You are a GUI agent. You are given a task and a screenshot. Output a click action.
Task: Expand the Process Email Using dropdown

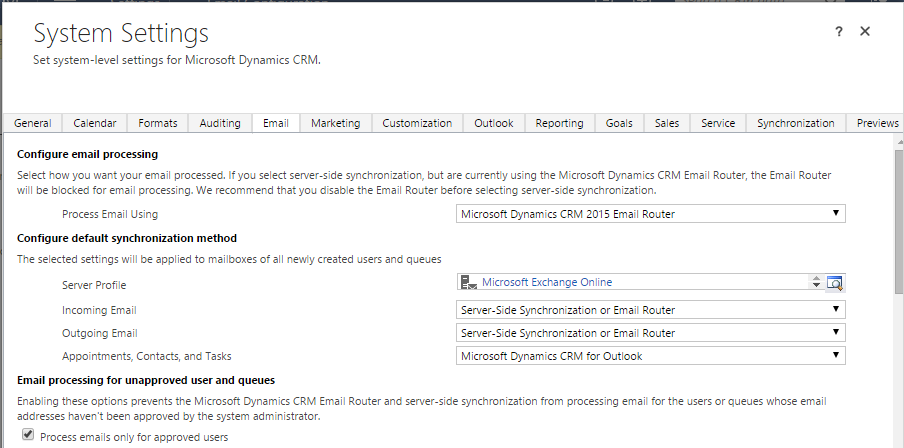(650, 214)
